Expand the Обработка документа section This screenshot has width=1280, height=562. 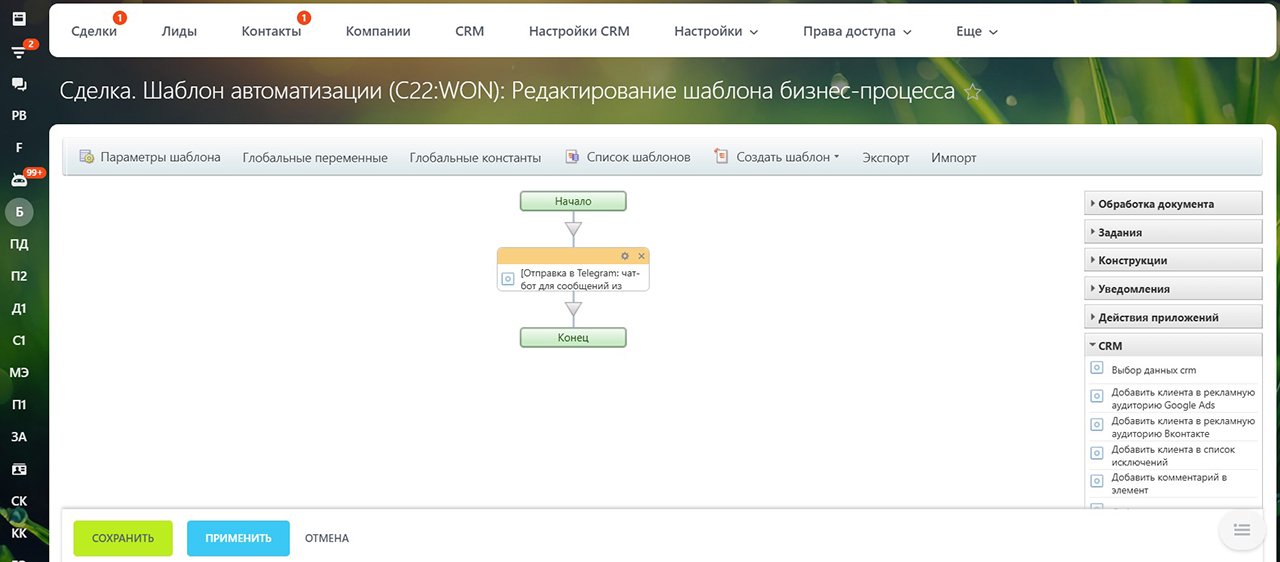1172,204
